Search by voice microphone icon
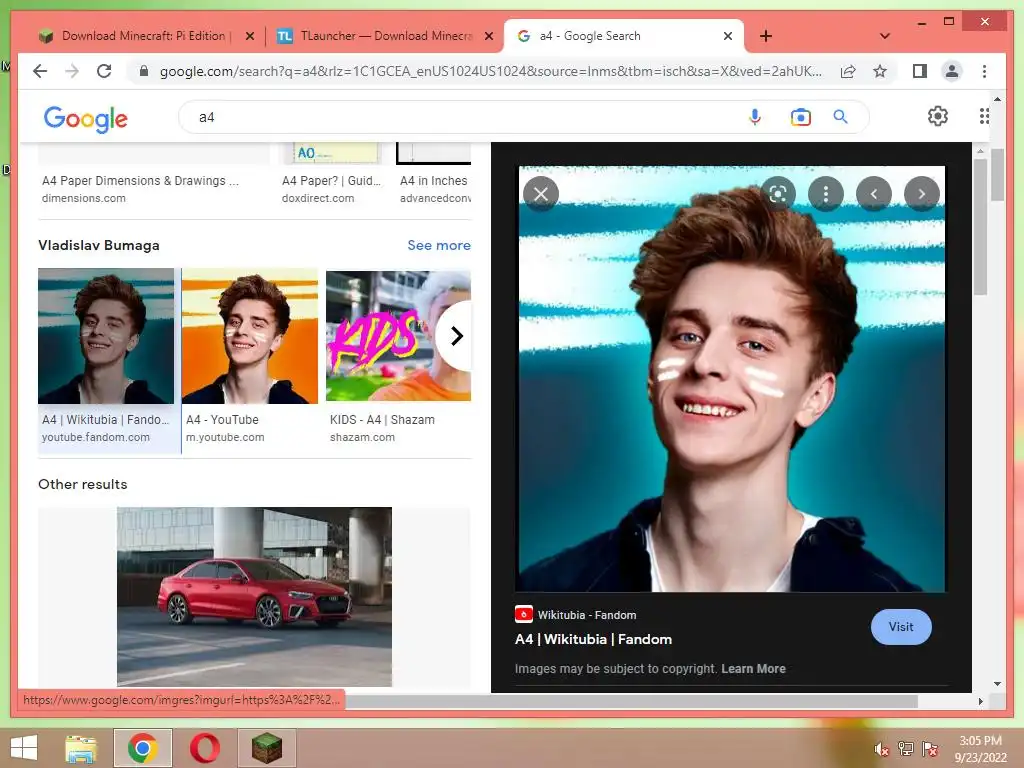Viewport: 1024px width, 768px height. coord(755,117)
